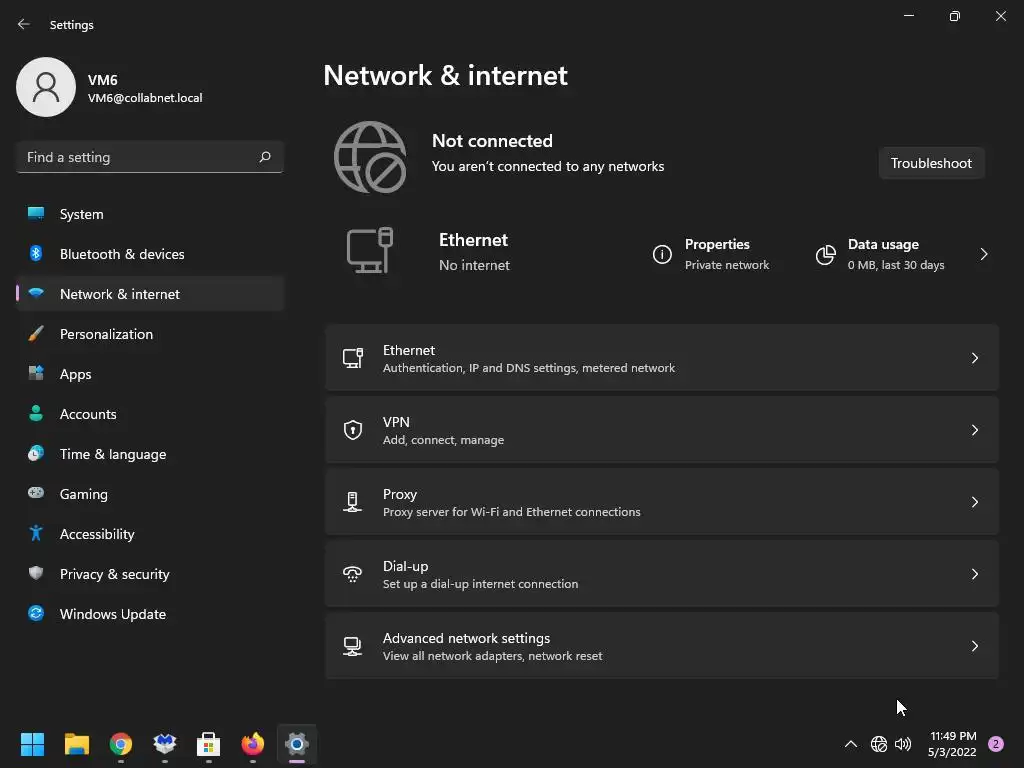Show hidden icons tray chevron
1024x768 pixels.
point(851,744)
